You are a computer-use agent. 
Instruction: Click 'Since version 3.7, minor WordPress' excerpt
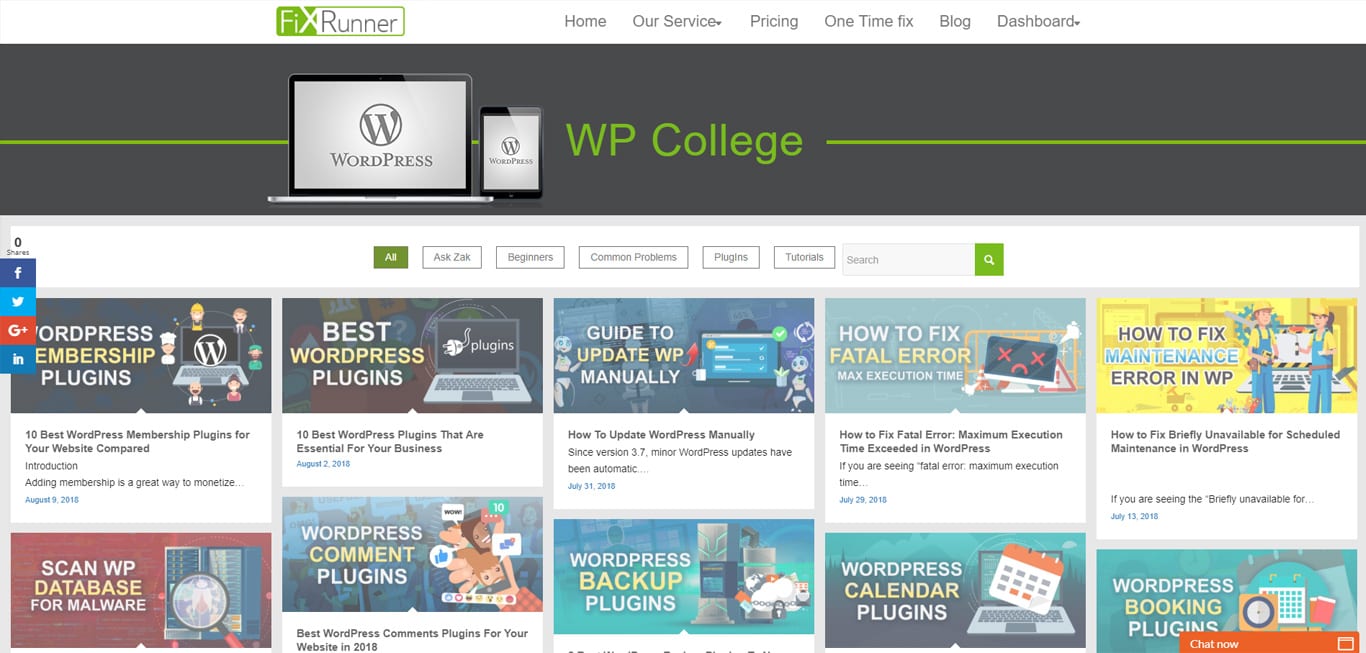[x=680, y=460]
